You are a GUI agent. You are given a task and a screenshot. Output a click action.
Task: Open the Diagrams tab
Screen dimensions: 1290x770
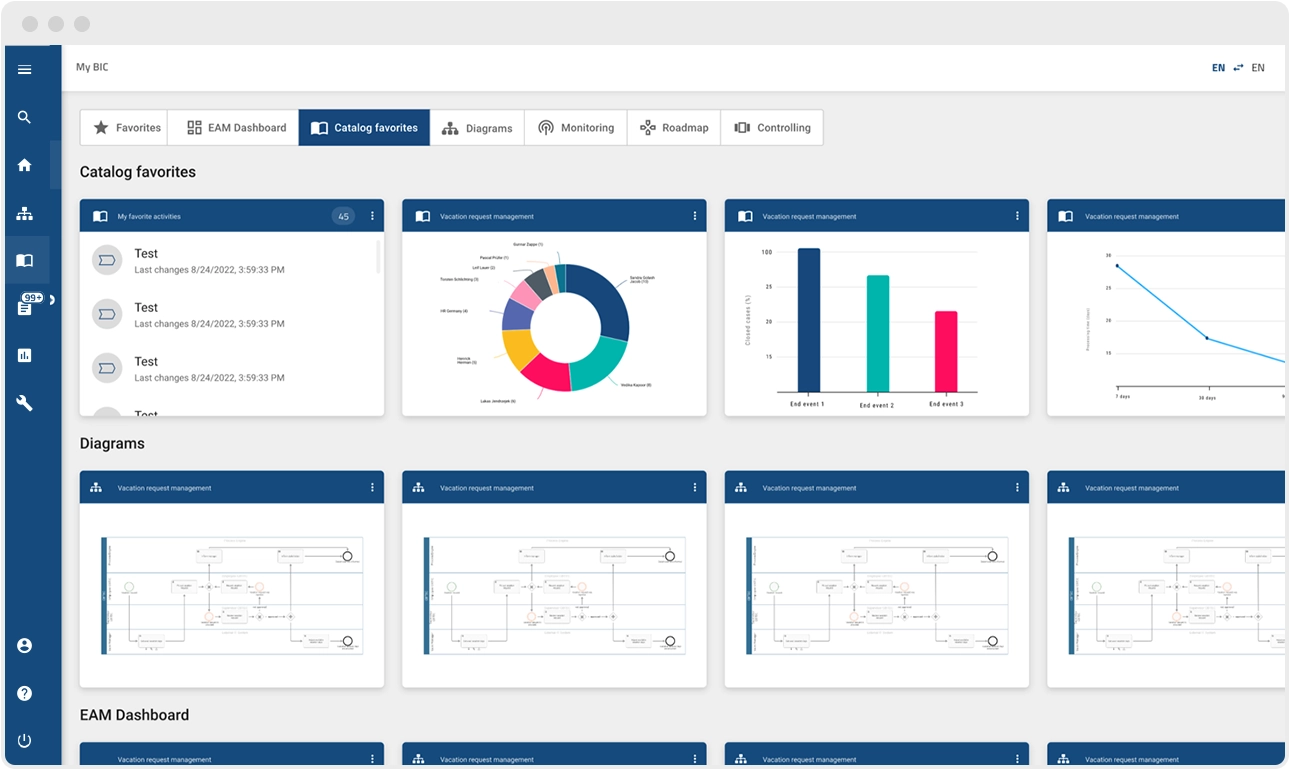477,128
